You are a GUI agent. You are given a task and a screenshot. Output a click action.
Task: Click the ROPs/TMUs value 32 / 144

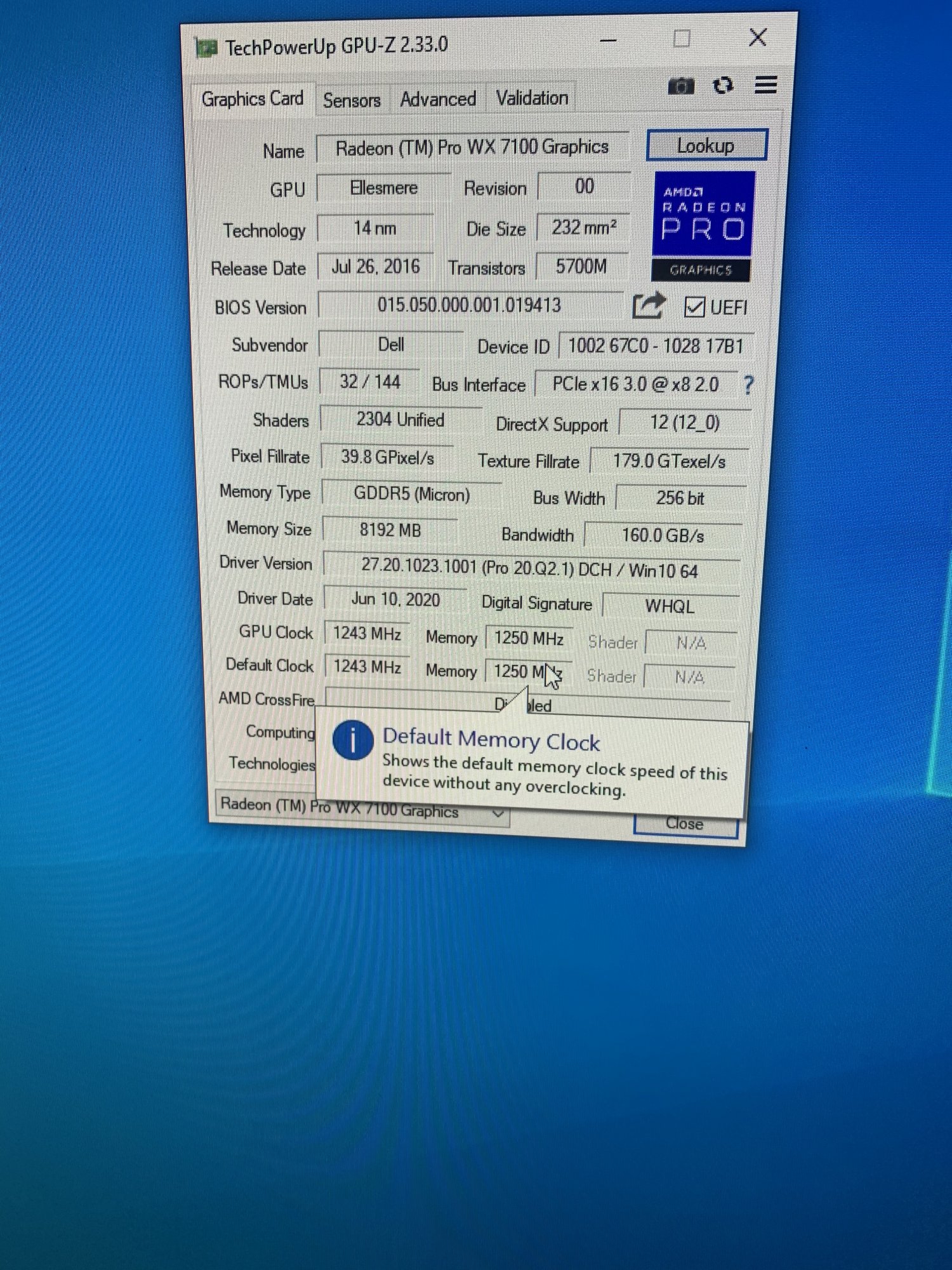coord(370,382)
